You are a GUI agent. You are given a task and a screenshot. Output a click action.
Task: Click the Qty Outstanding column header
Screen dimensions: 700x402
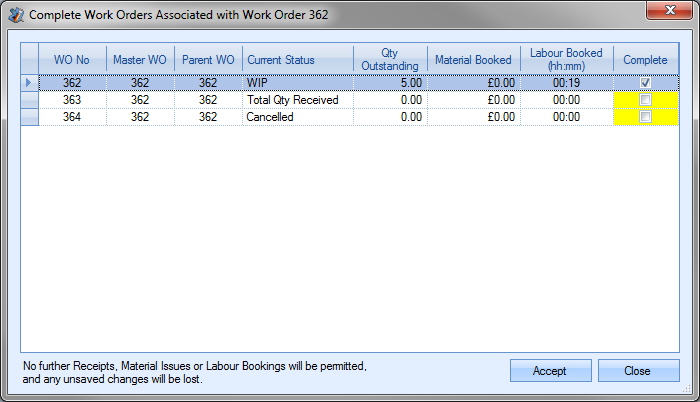point(390,59)
